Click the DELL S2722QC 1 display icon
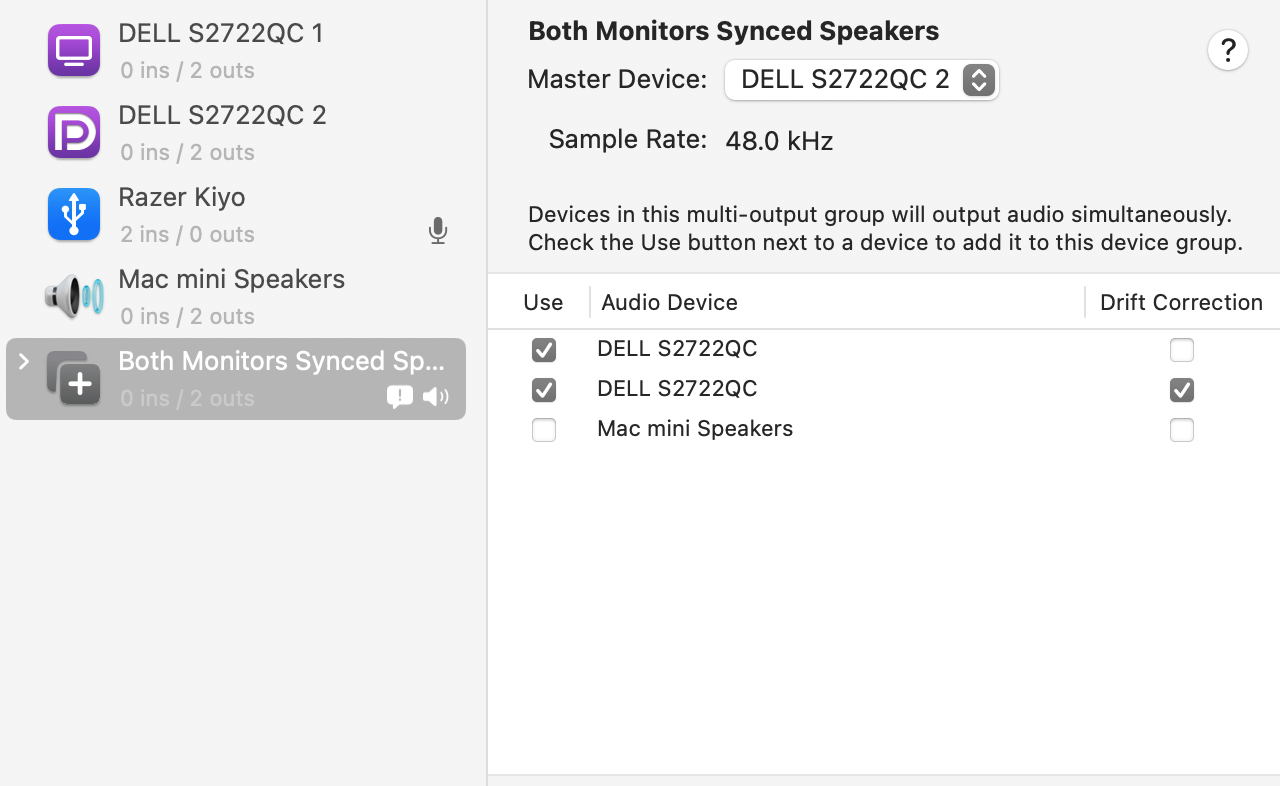1280x786 pixels. coord(73,50)
